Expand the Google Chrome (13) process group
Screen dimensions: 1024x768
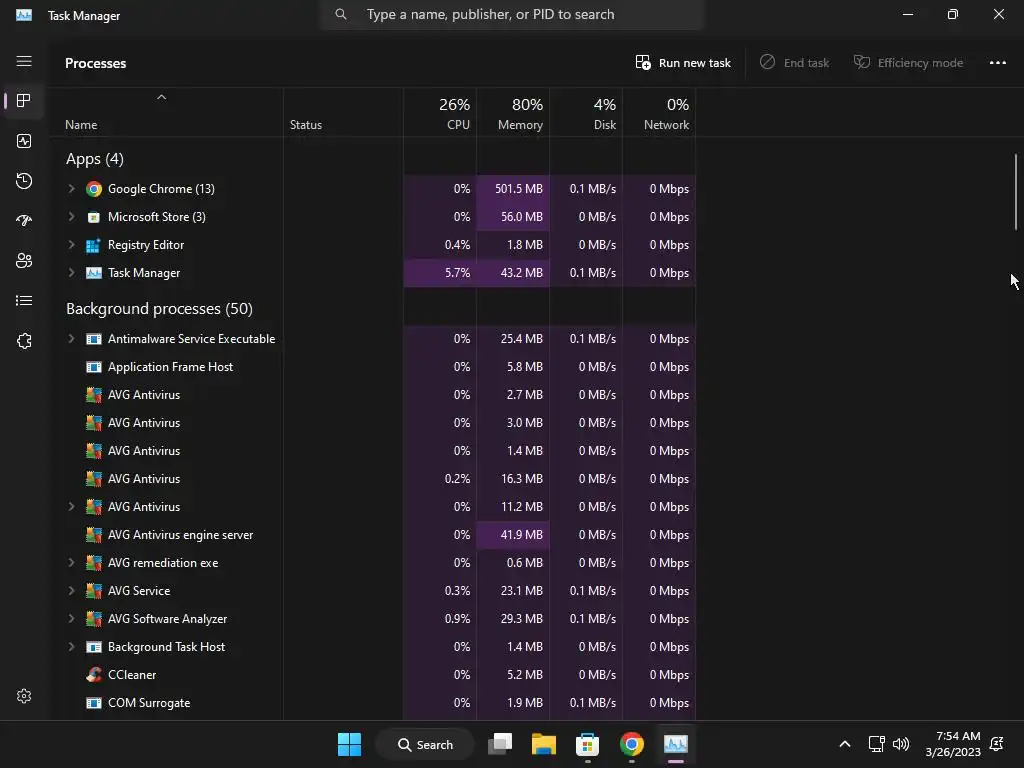71,189
